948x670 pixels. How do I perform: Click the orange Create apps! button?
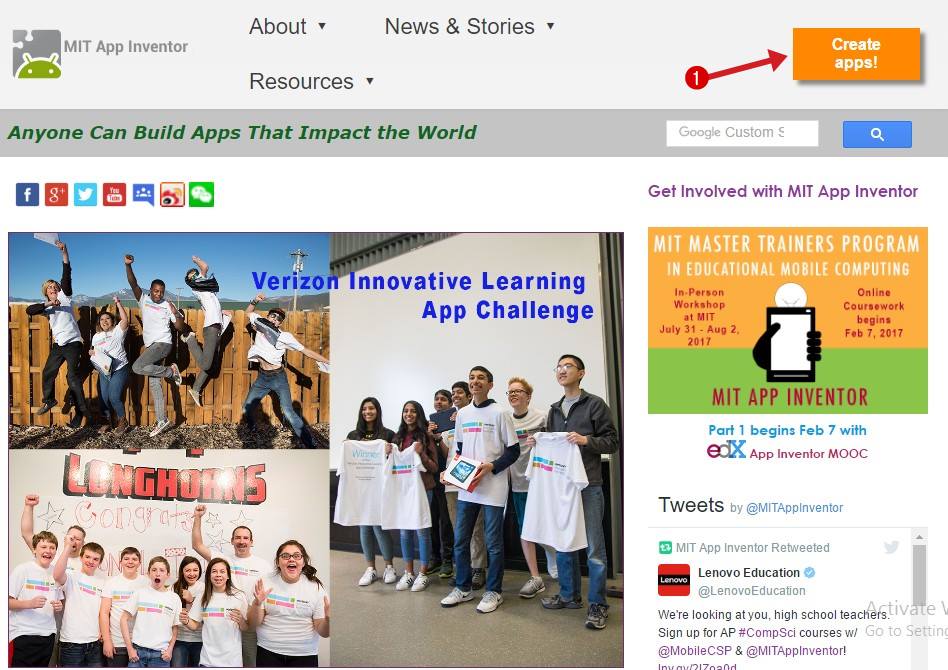[x=856, y=54]
